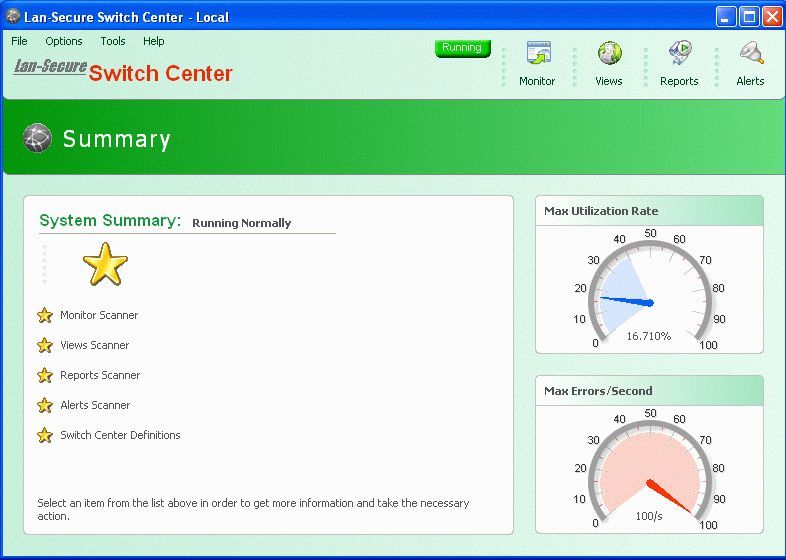
Task: Click the Running Normally status text
Action: [x=242, y=223]
